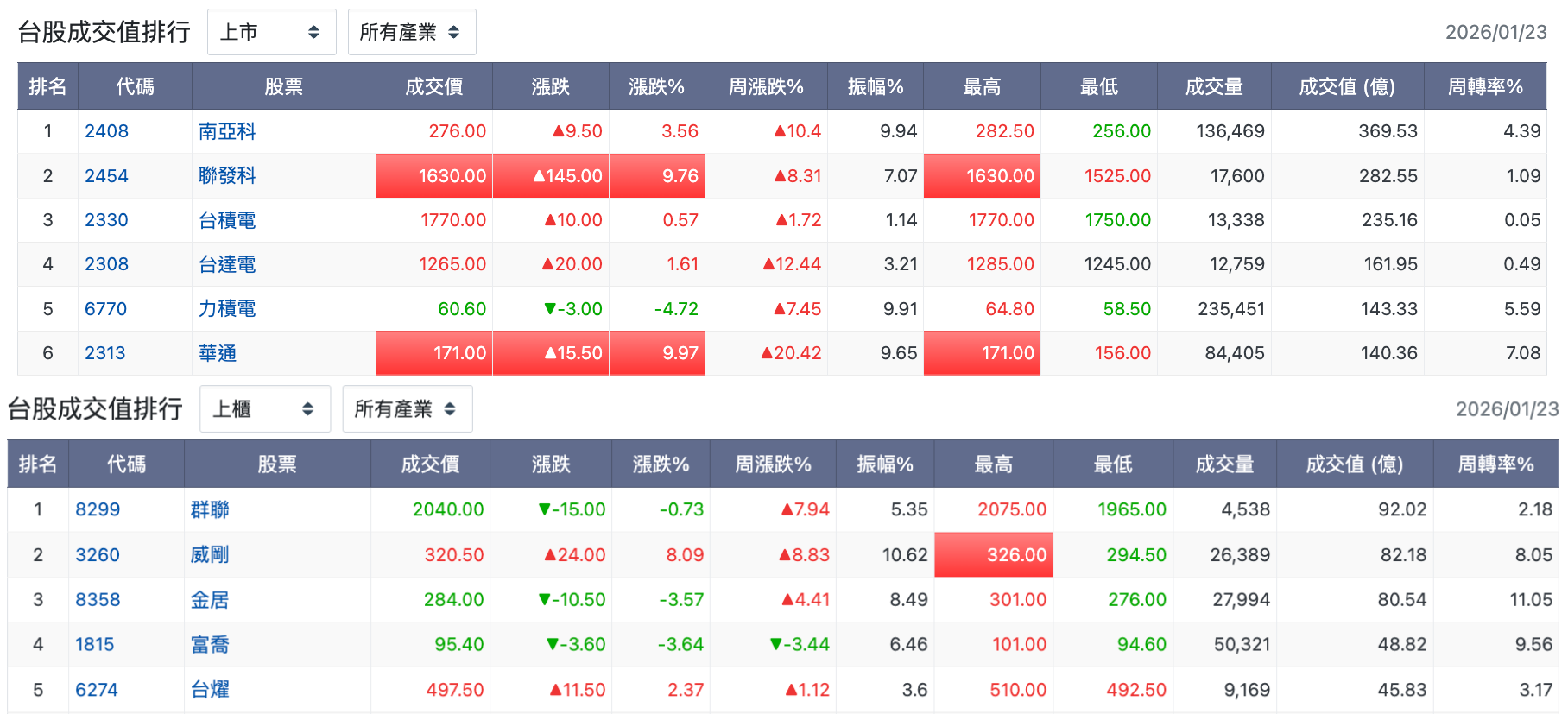This screenshot has width=1568, height=714.
Task: Open the 台耀 stock link
Action: 210,690
